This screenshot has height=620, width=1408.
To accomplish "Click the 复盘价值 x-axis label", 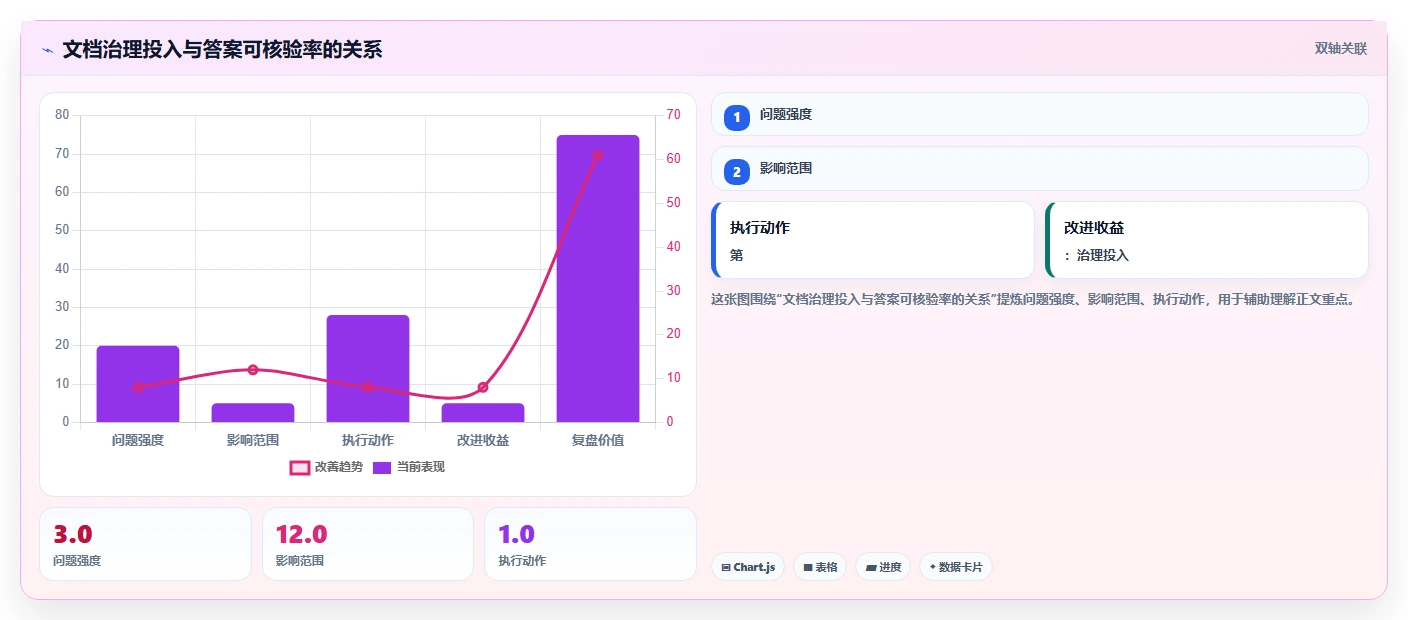I will [x=598, y=440].
